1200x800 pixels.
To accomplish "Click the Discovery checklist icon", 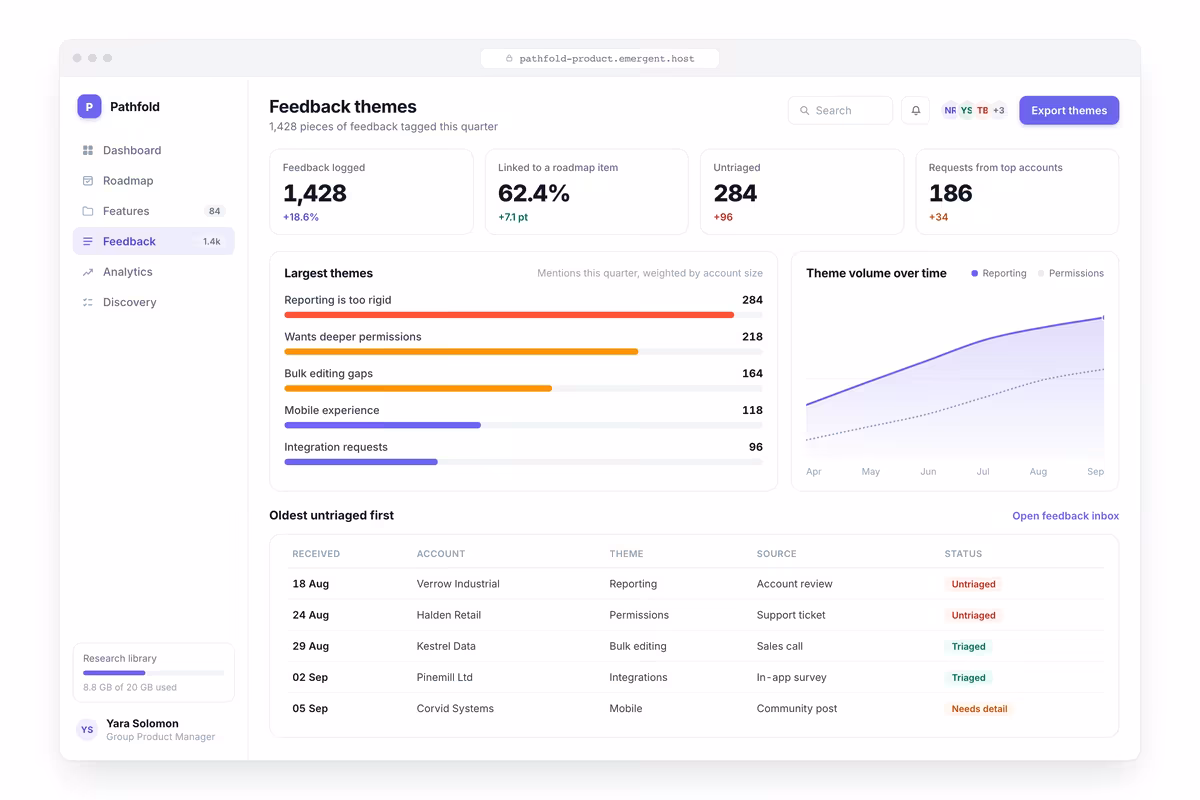I will [x=88, y=302].
